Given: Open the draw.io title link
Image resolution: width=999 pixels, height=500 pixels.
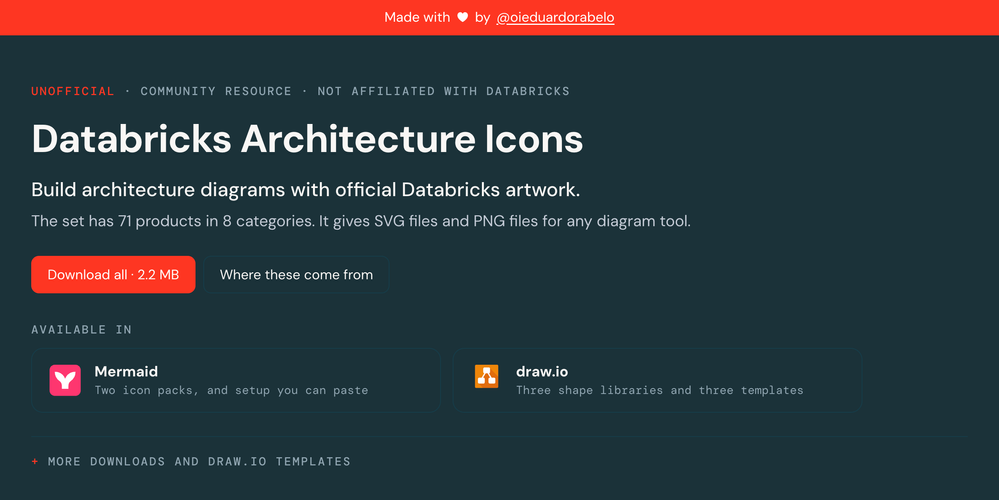Looking at the screenshot, I should [x=542, y=371].
